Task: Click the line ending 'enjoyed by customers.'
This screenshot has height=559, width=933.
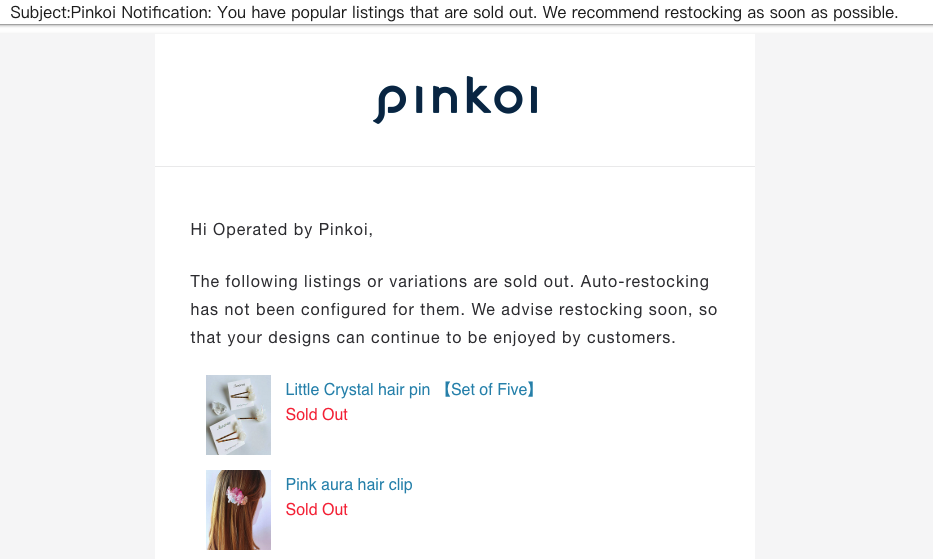Action: [x=433, y=338]
